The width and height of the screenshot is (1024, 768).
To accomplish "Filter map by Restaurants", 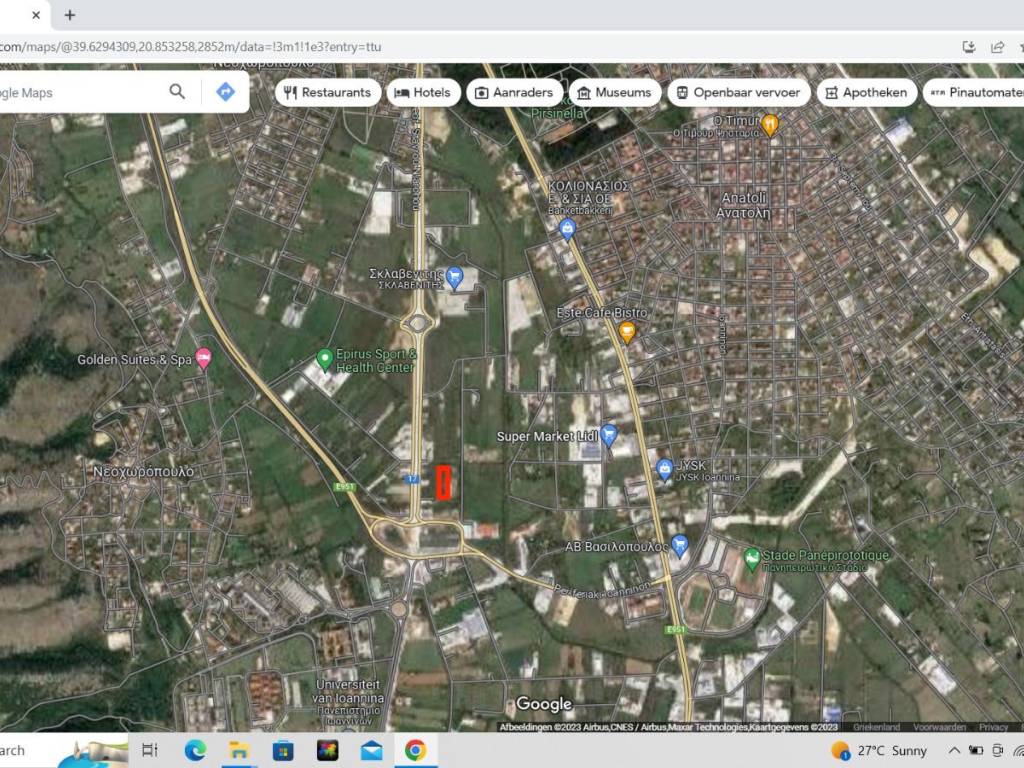I will 327,92.
